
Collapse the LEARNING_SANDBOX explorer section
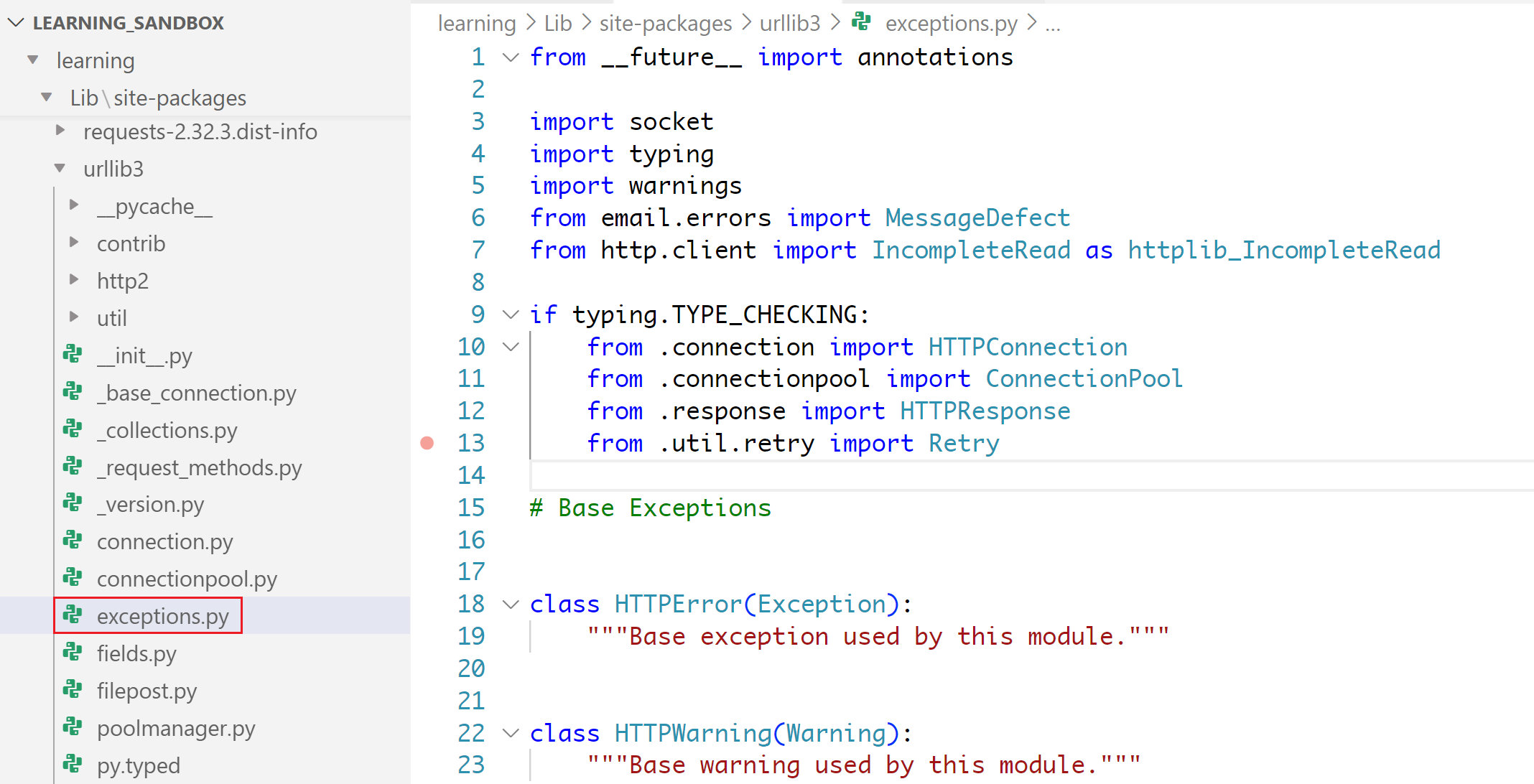pos(16,23)
